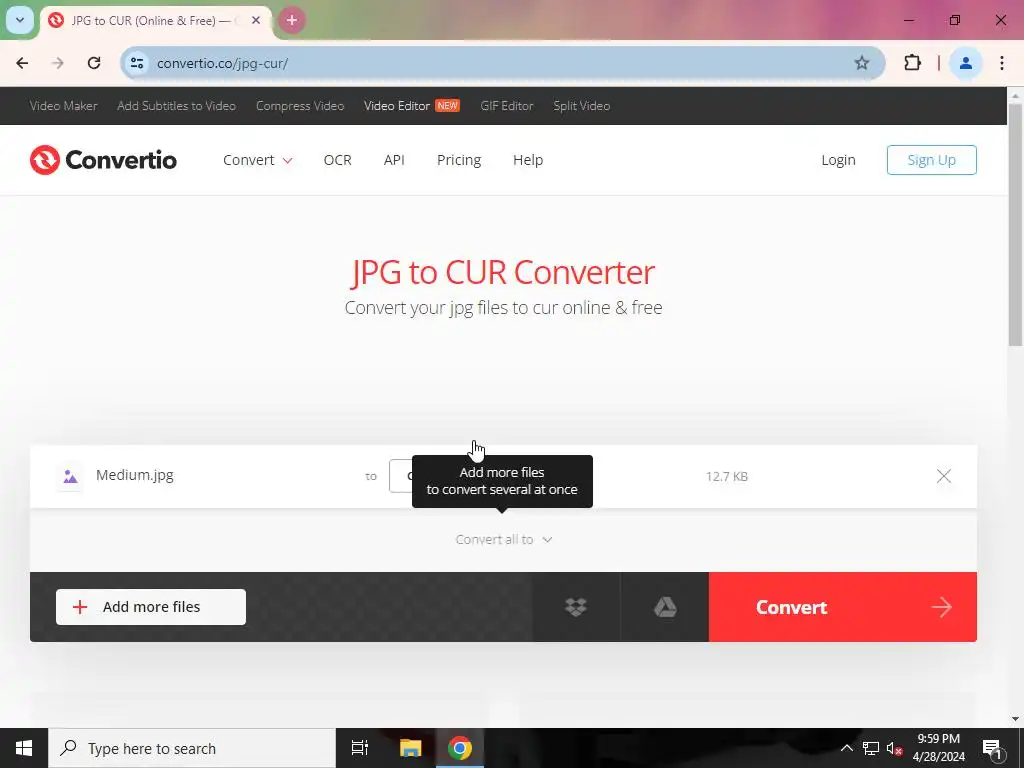This screenshot has height=768, width=1024.
Task: Click the Google Drive upload icon
Action: (665, 607)
